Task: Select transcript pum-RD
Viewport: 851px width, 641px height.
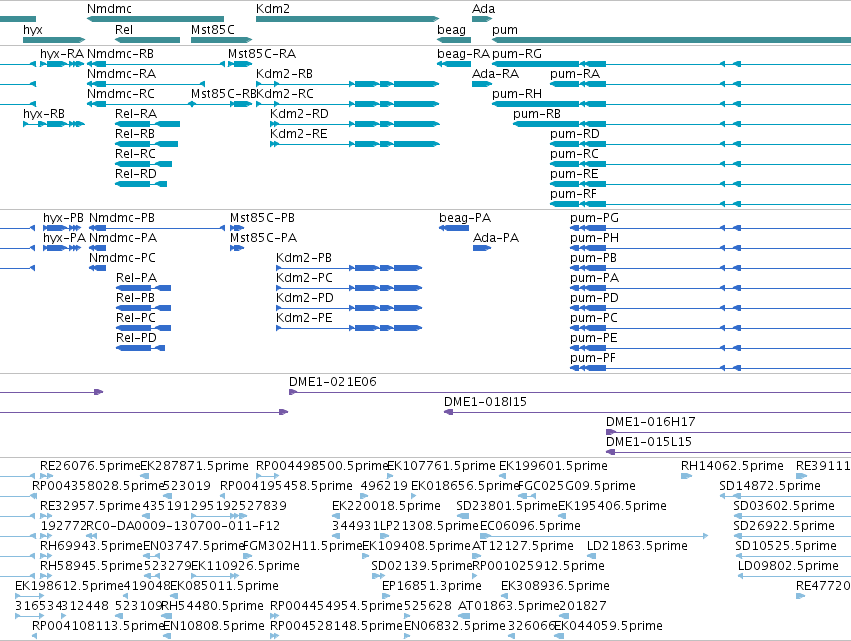Action: (575, 134)
